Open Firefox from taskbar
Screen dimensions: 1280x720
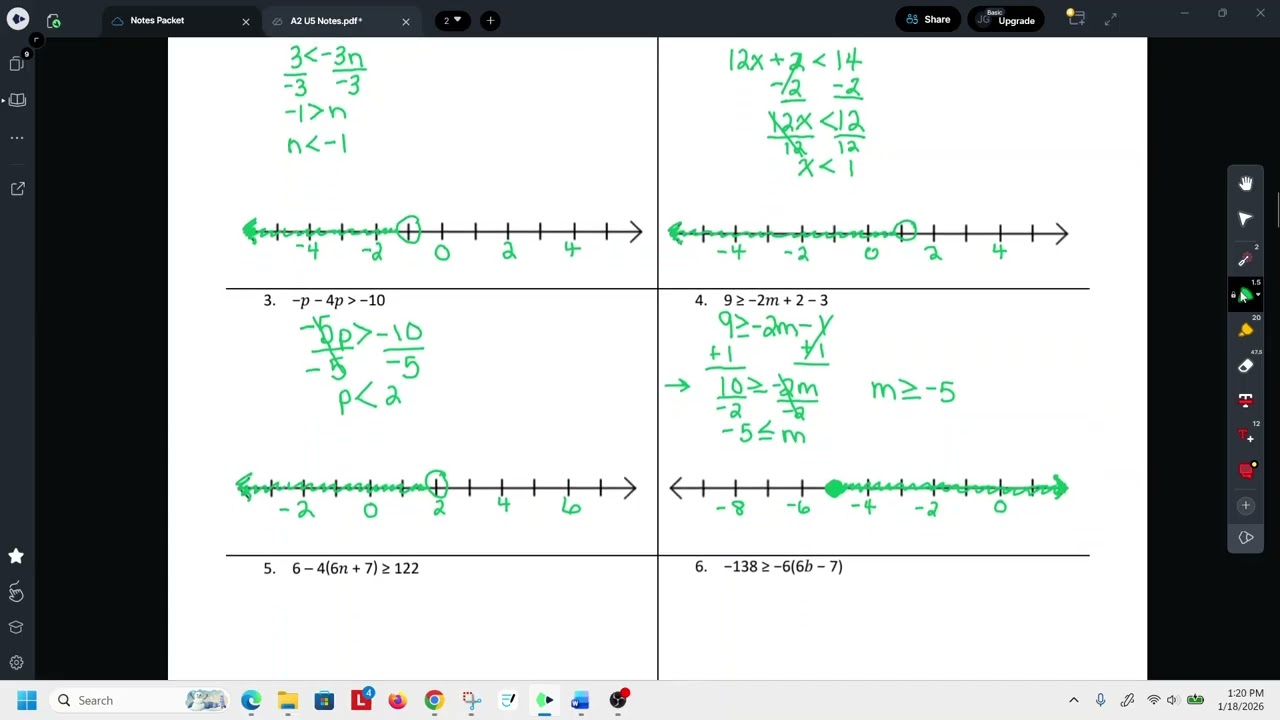[x=397, y=700]
